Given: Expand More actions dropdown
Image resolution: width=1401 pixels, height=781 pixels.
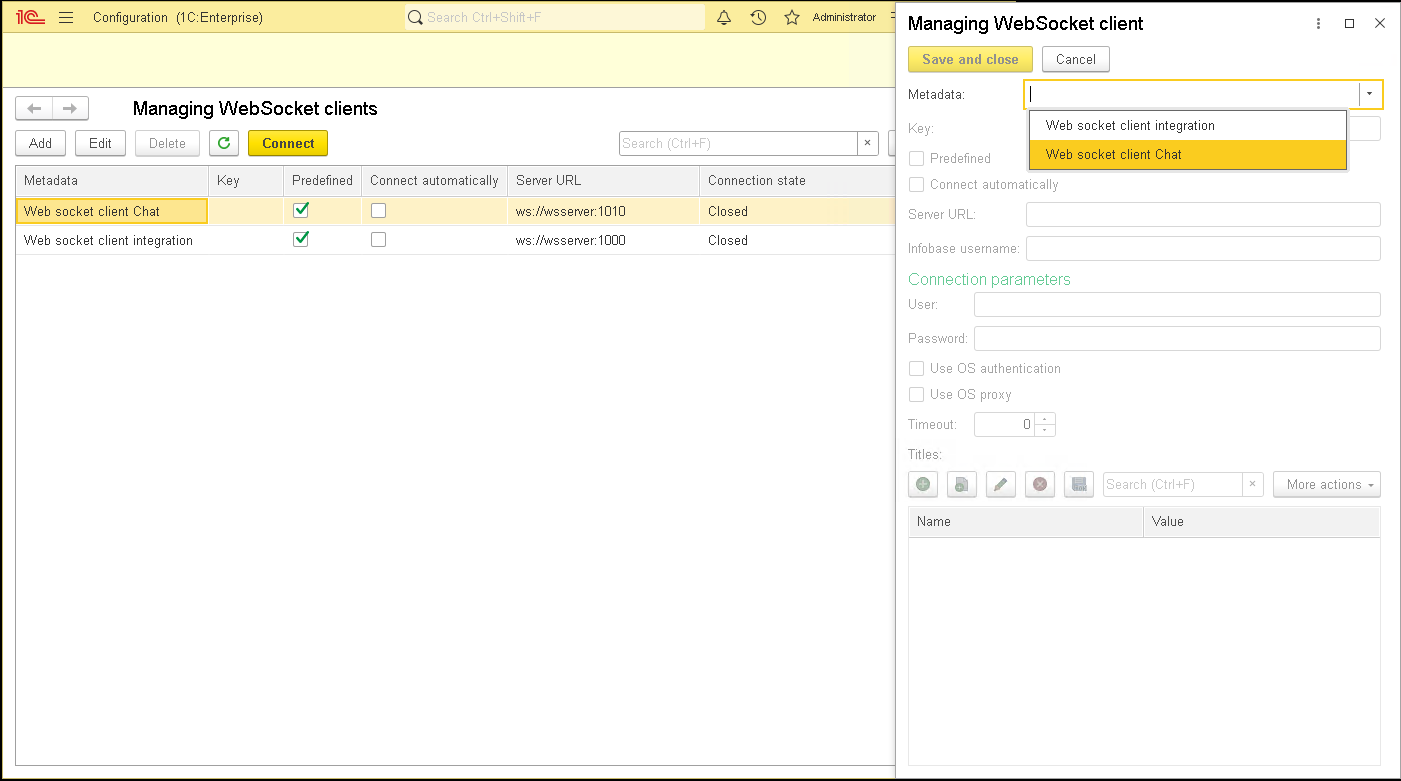Looking at the screenshot, I should click(1327, 484).
